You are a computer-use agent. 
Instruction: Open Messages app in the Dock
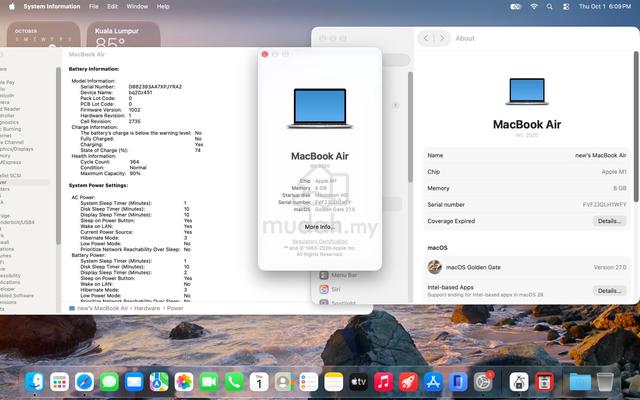[x=109, y=382]
